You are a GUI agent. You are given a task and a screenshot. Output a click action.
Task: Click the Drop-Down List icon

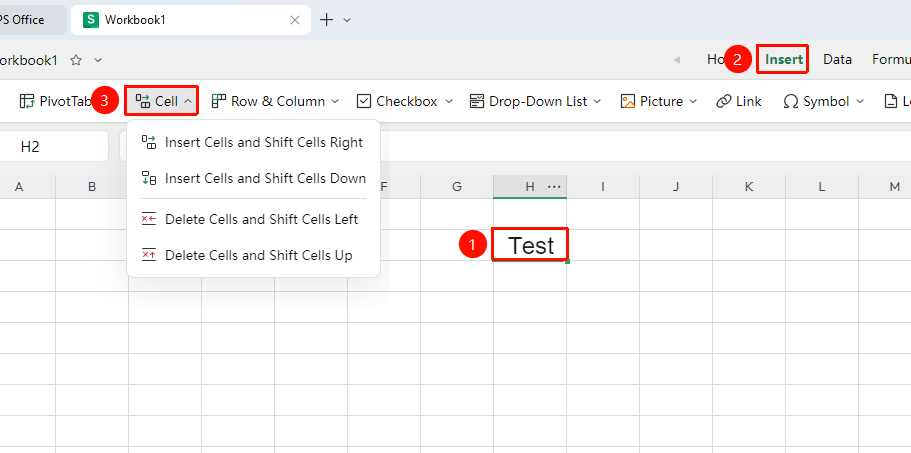tap(477, 101)
